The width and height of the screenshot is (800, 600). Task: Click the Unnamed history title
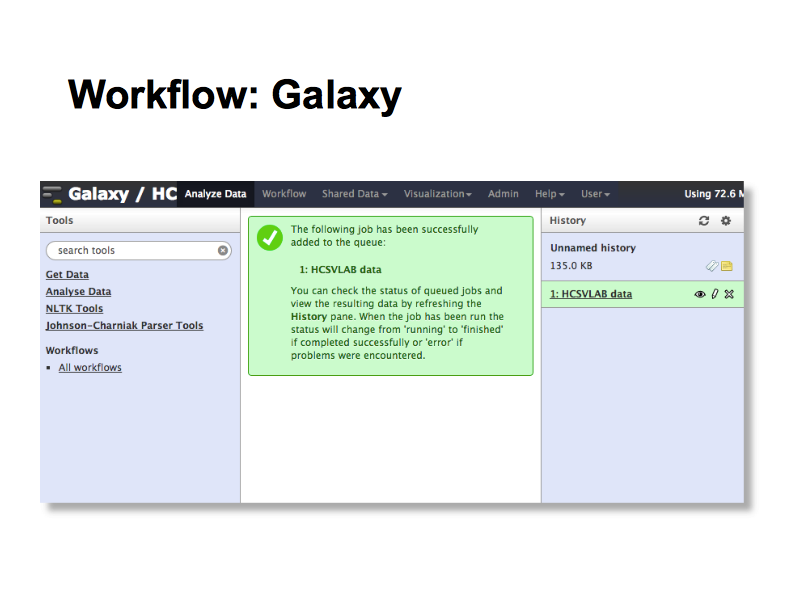tap(593, 248)
